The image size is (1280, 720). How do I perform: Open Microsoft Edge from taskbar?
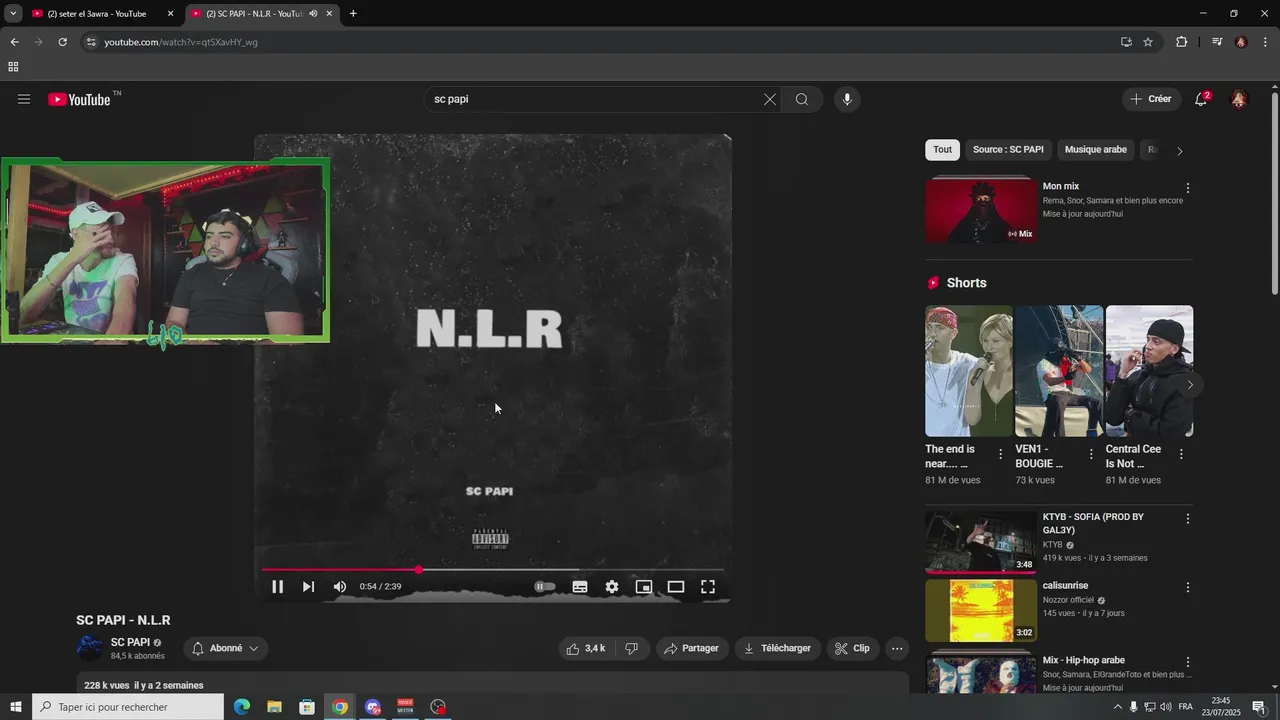pos(242,707)
